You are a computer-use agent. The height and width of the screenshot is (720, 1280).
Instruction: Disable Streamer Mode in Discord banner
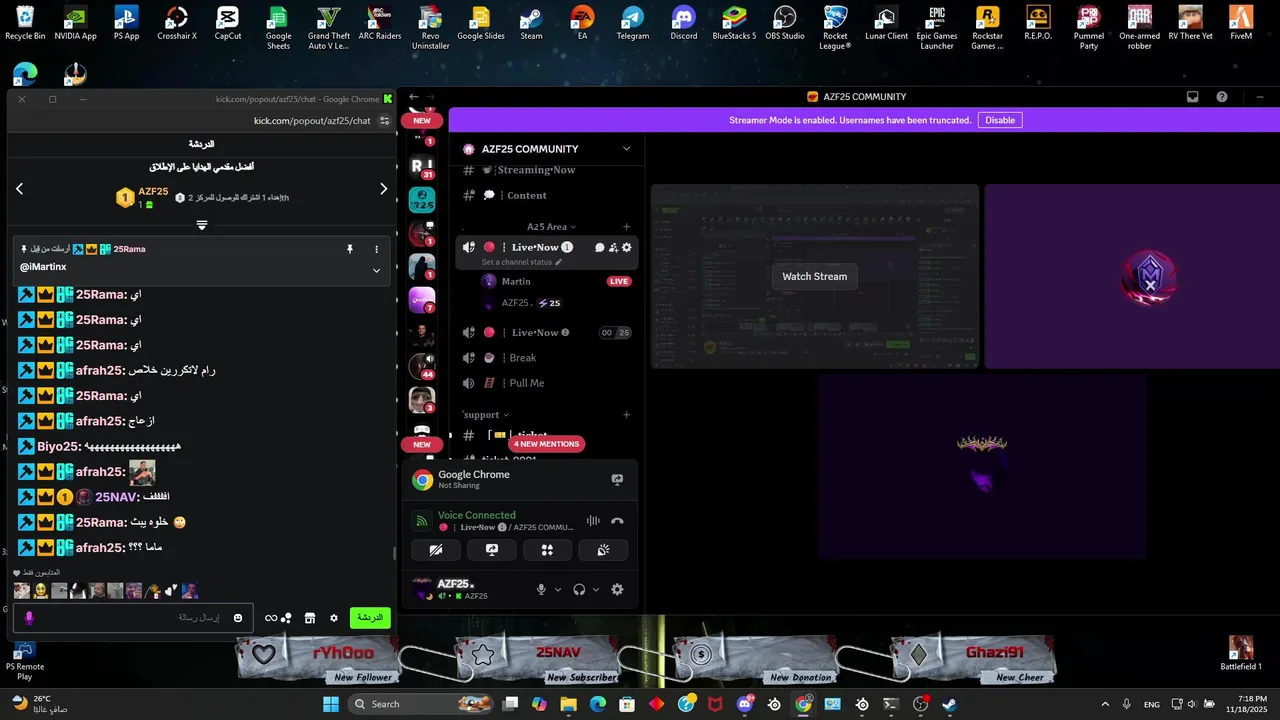1000,120
